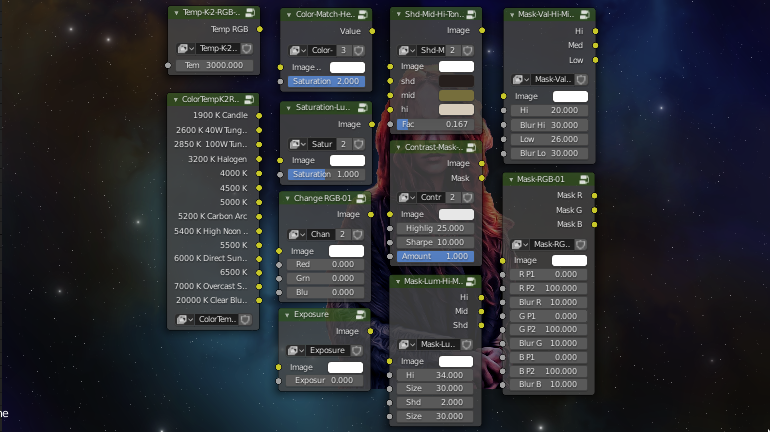Click the Exposur 0.000 value field
The width and height of the screenshot is (770, 432).
point(324,380)
